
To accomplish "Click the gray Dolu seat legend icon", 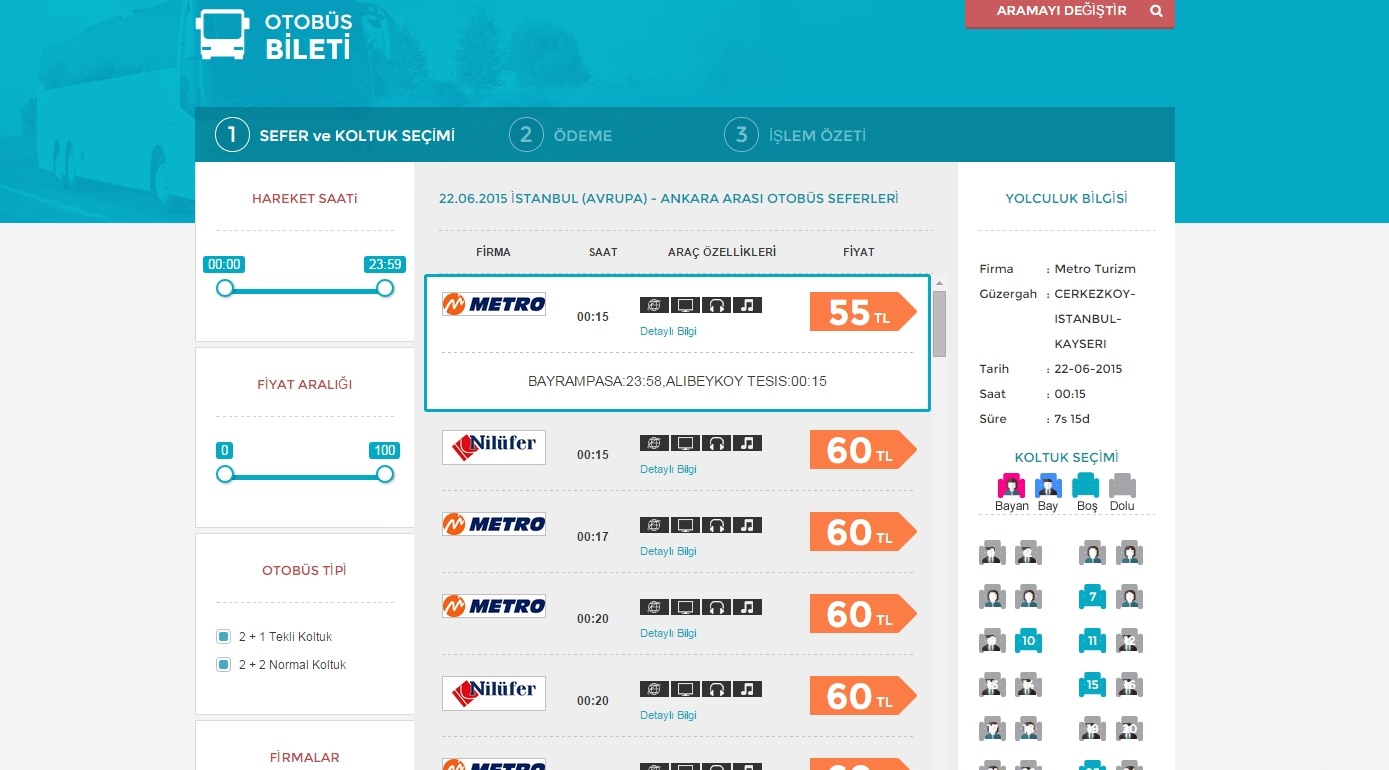I will (1122, 485).
